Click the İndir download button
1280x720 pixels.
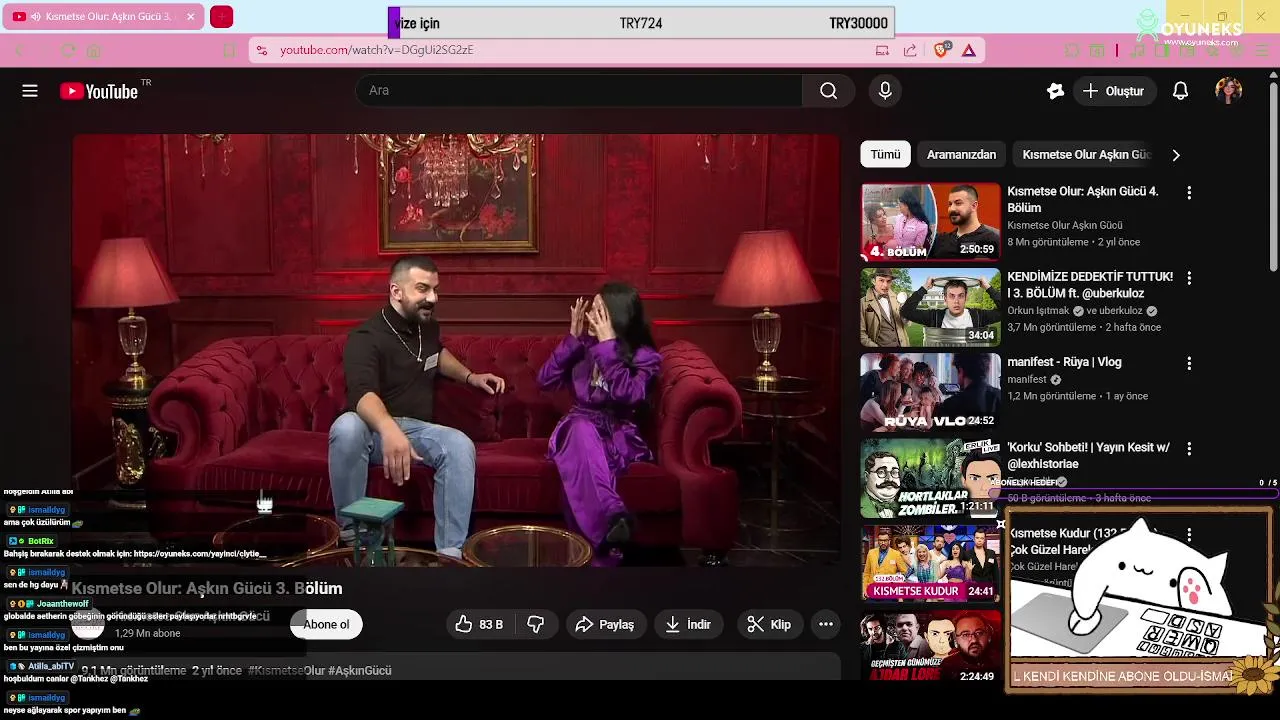pyautogui.click(x=689, y=624)
